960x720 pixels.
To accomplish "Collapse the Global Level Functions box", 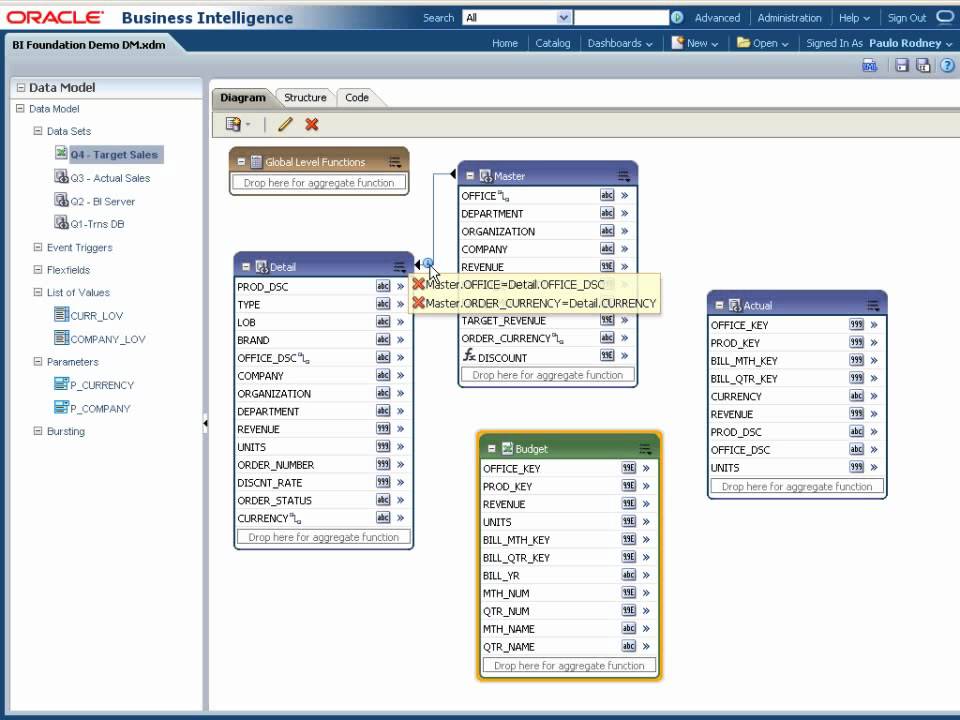I will [241, 162].
